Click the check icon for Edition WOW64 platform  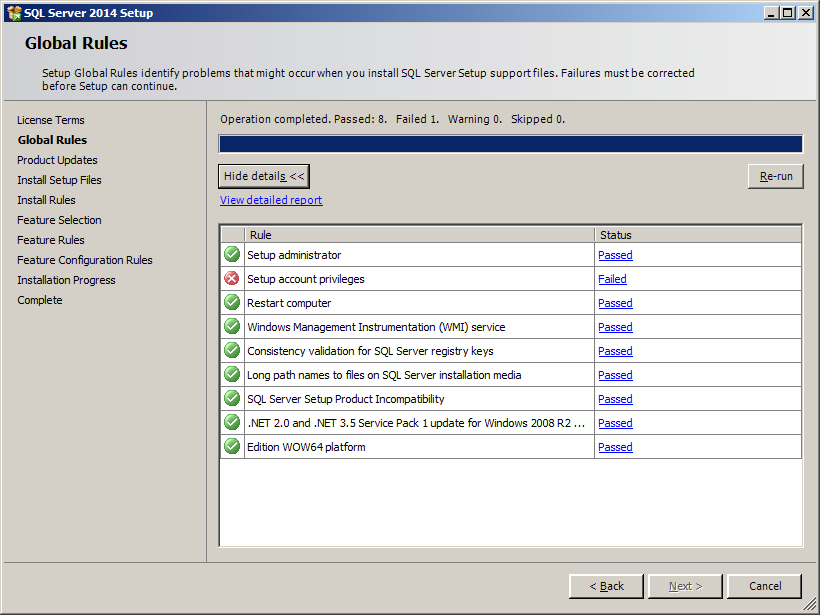click(232, 446)
